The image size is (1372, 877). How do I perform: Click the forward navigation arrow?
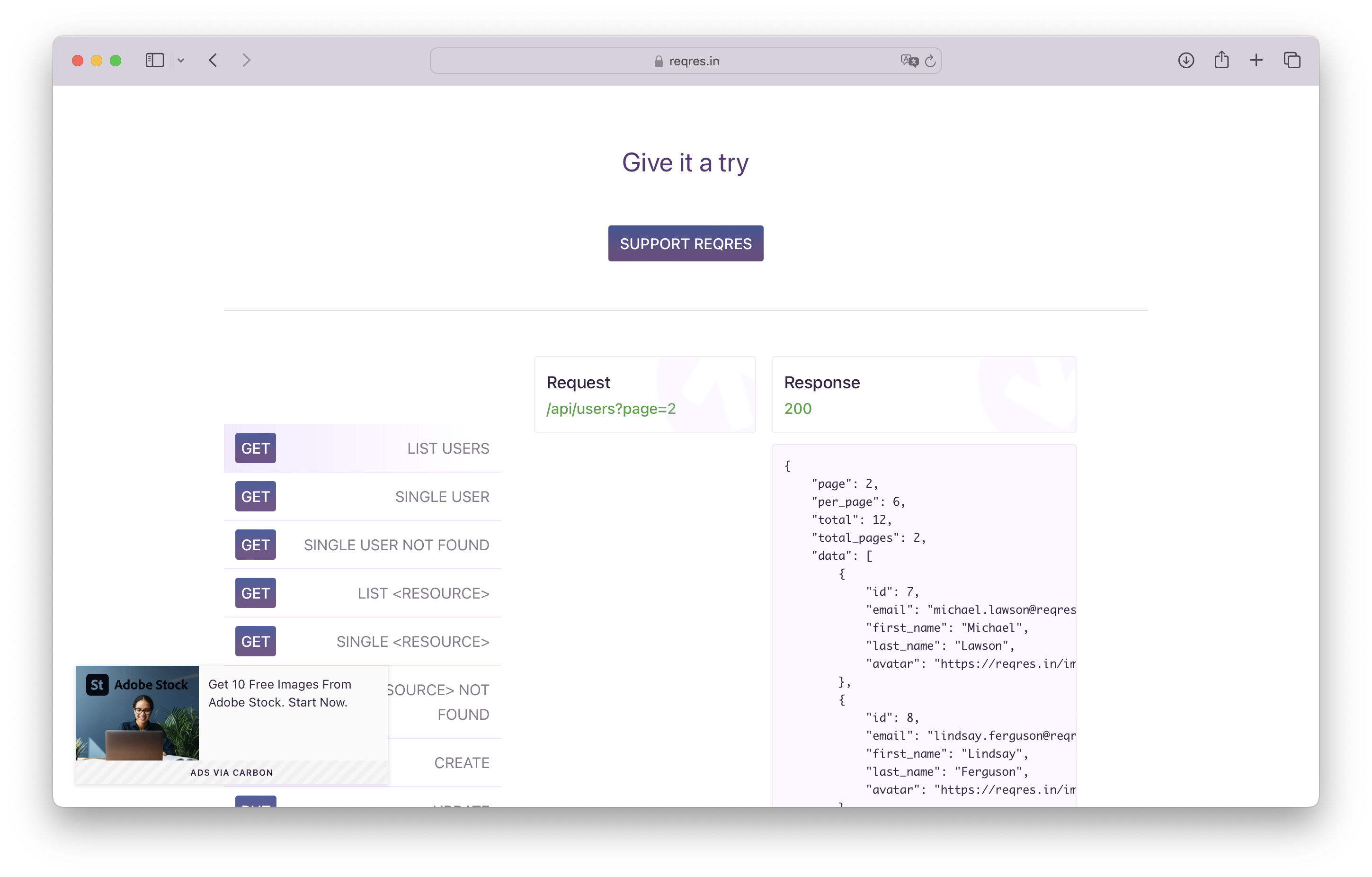click(x=246, y=61)
